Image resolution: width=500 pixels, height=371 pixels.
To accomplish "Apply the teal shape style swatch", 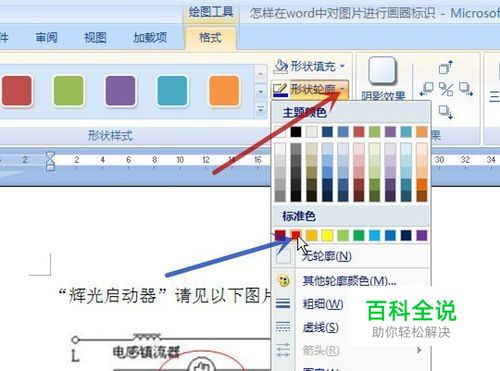I will (172, 91).
